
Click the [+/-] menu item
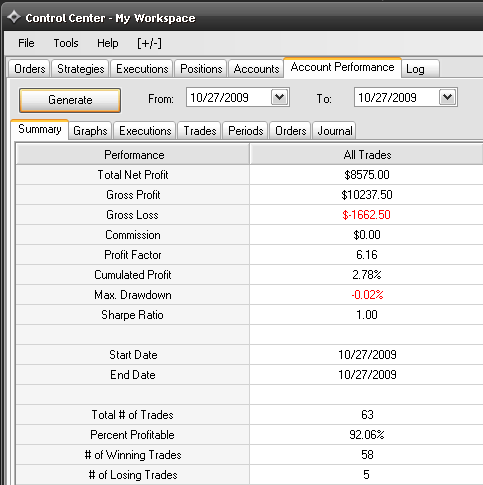pyautogui.click(x=149, y=43)
